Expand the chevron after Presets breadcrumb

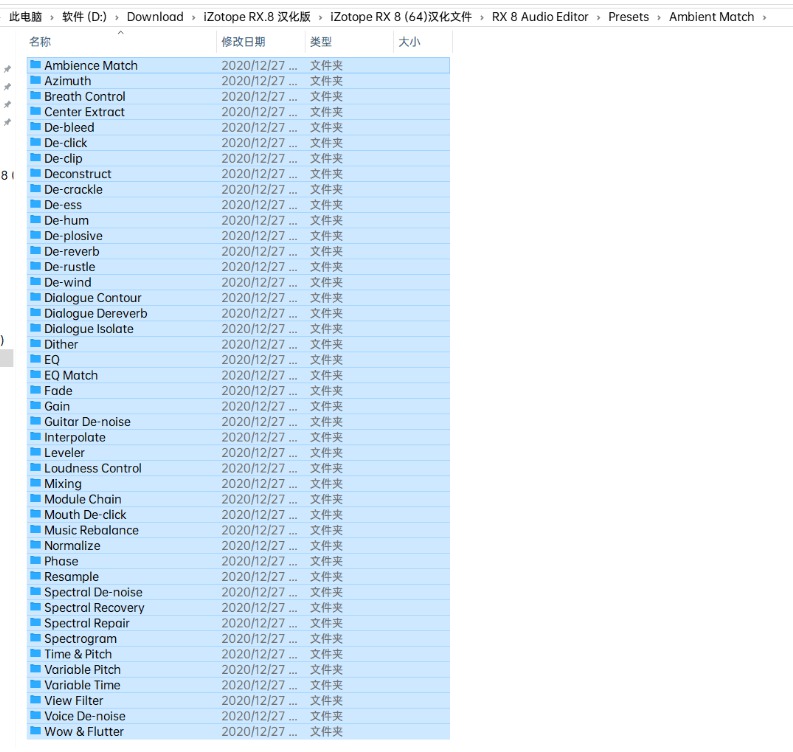tap(659, 18)
